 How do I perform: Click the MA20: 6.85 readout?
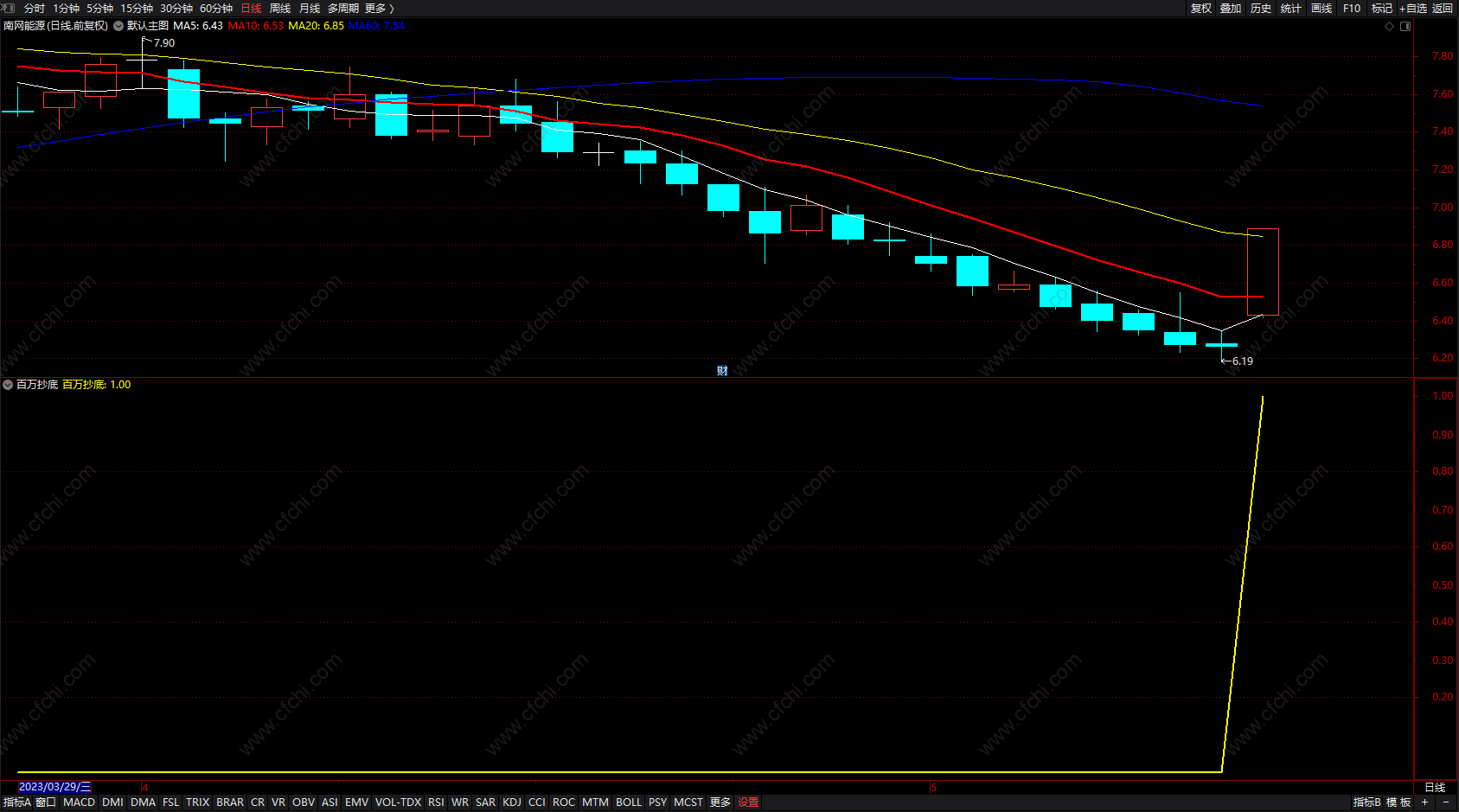[x=316, y=26]
